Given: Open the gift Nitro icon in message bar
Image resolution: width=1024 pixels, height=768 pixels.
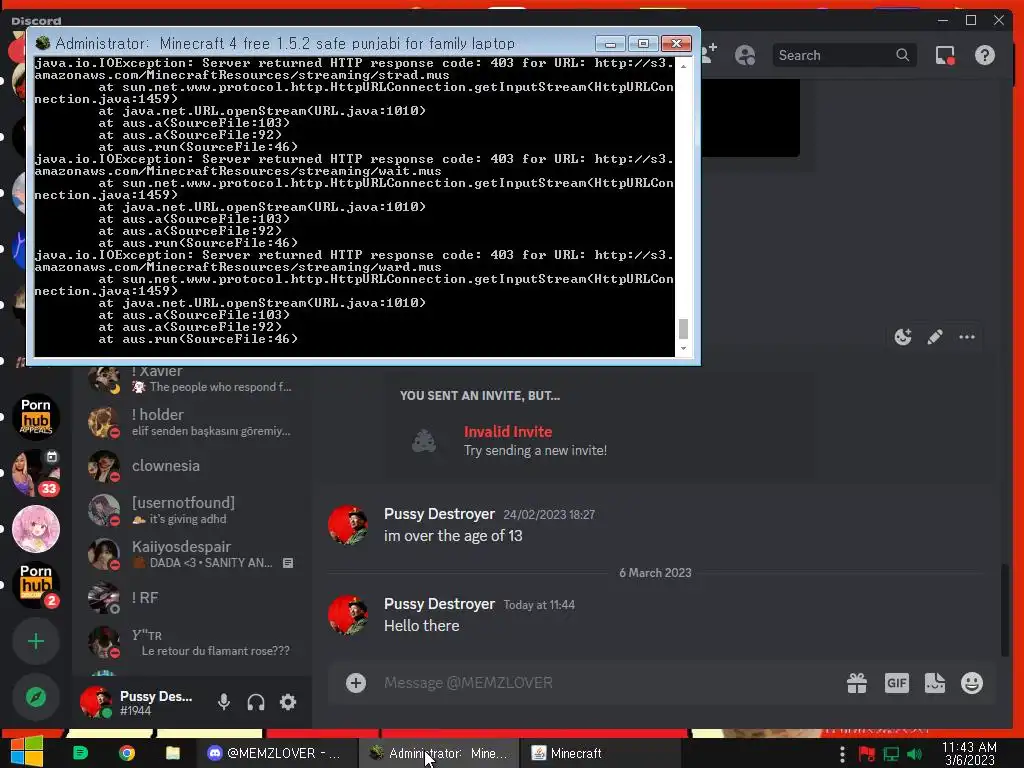Looking at the screenshot, I should (x=857, y=683).
